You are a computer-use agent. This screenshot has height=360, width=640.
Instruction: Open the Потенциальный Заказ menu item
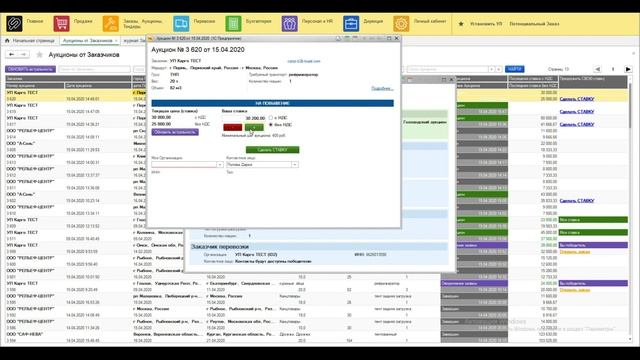tap(534, 24)
